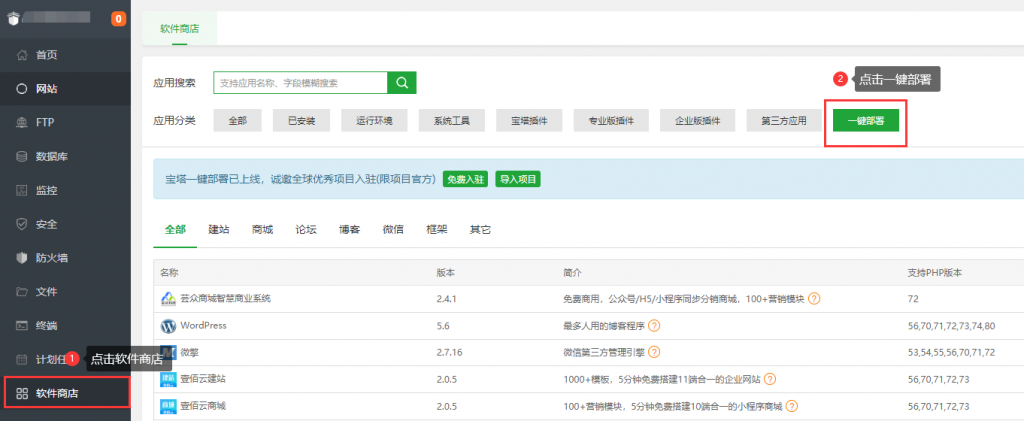
Task: Filter by 系统工具 category
Action: (x=452, y=121)
